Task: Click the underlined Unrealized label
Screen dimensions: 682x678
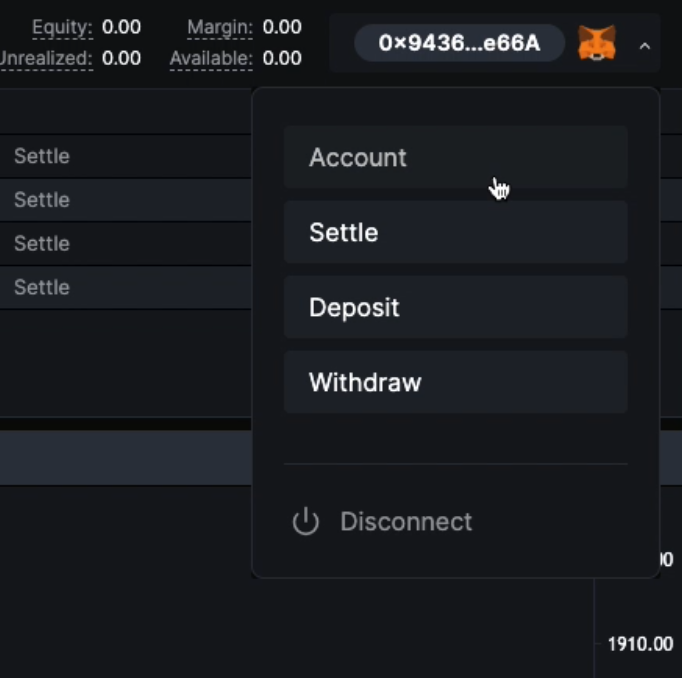Action: click(46, 59)
